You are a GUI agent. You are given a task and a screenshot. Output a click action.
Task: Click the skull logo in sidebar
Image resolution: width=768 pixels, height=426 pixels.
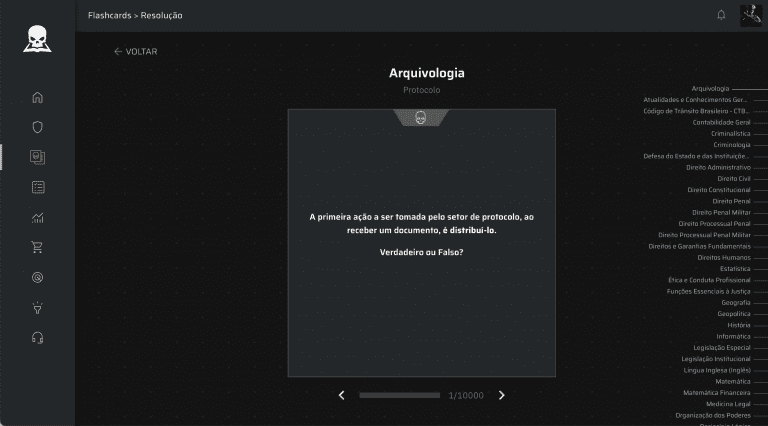pos(38,38)
